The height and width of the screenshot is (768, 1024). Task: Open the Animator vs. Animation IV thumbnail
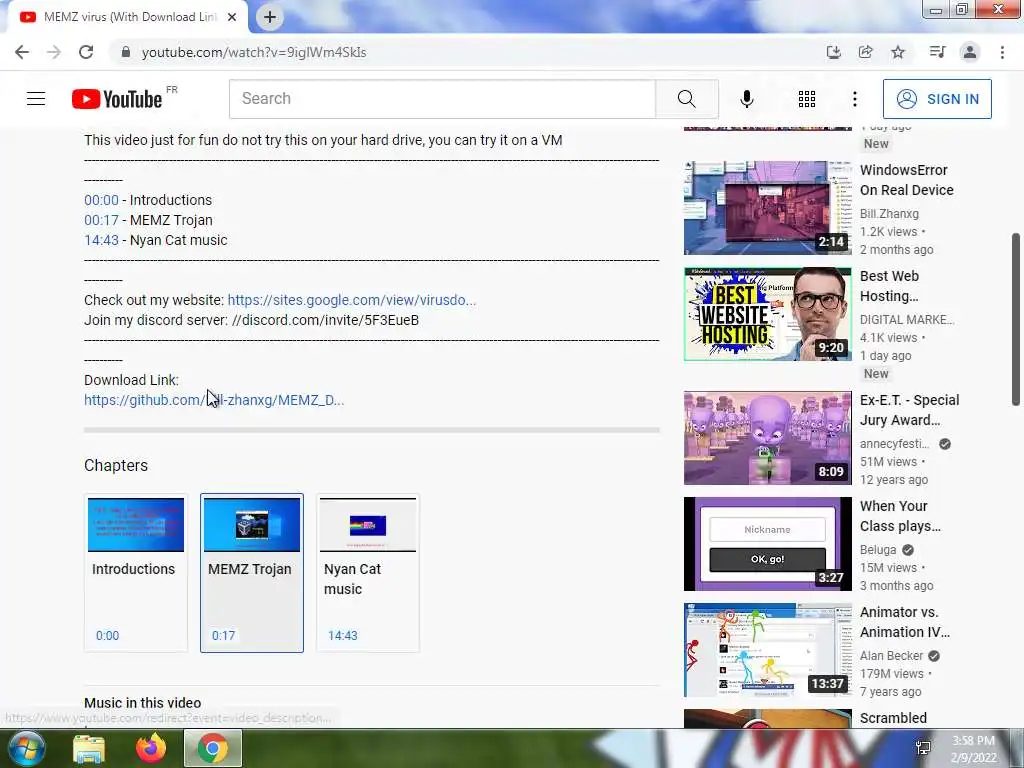click(x=767, y=650)
